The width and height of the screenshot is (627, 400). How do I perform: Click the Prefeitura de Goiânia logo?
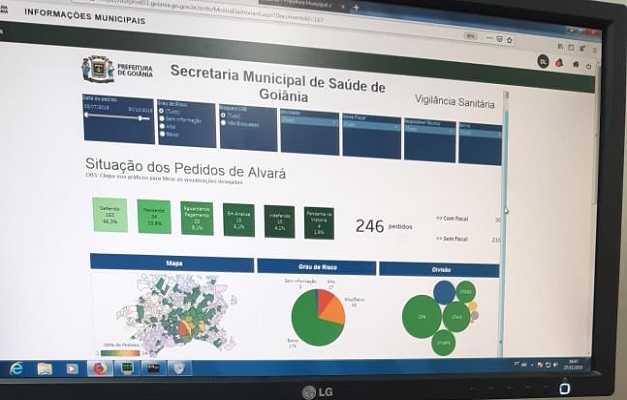[x=117, y=69]
